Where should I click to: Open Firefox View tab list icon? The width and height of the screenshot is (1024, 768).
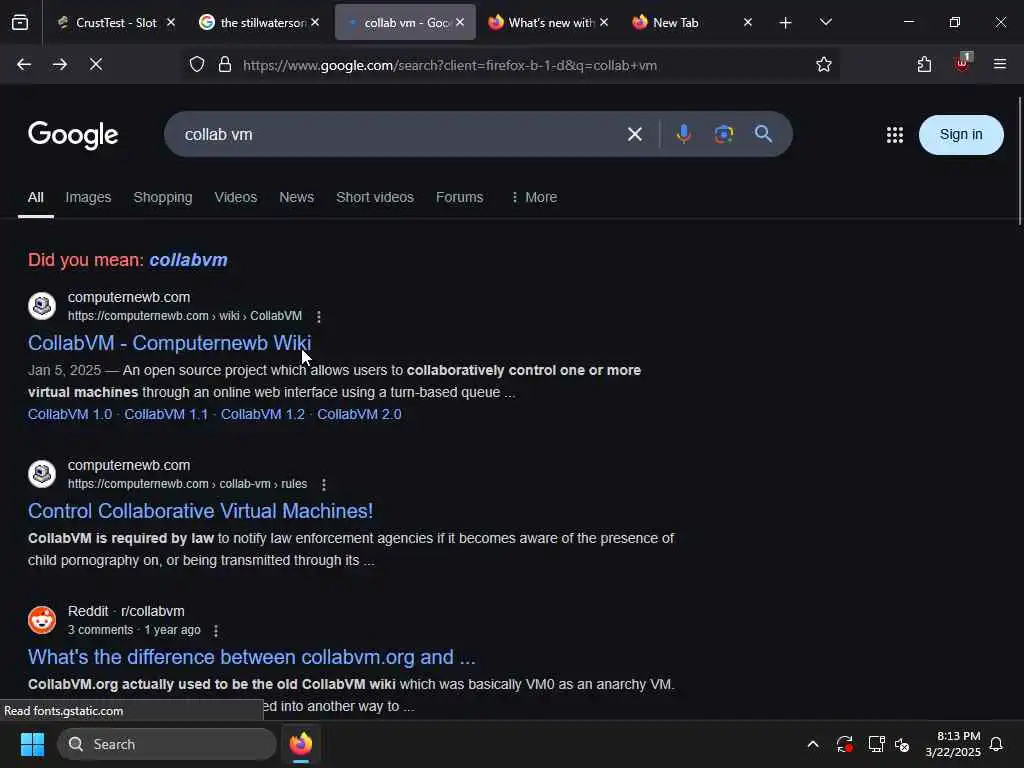(20, 22)
